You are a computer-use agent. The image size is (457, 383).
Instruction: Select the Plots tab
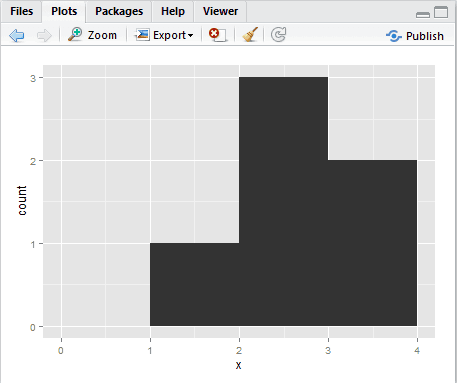(64, 11)
